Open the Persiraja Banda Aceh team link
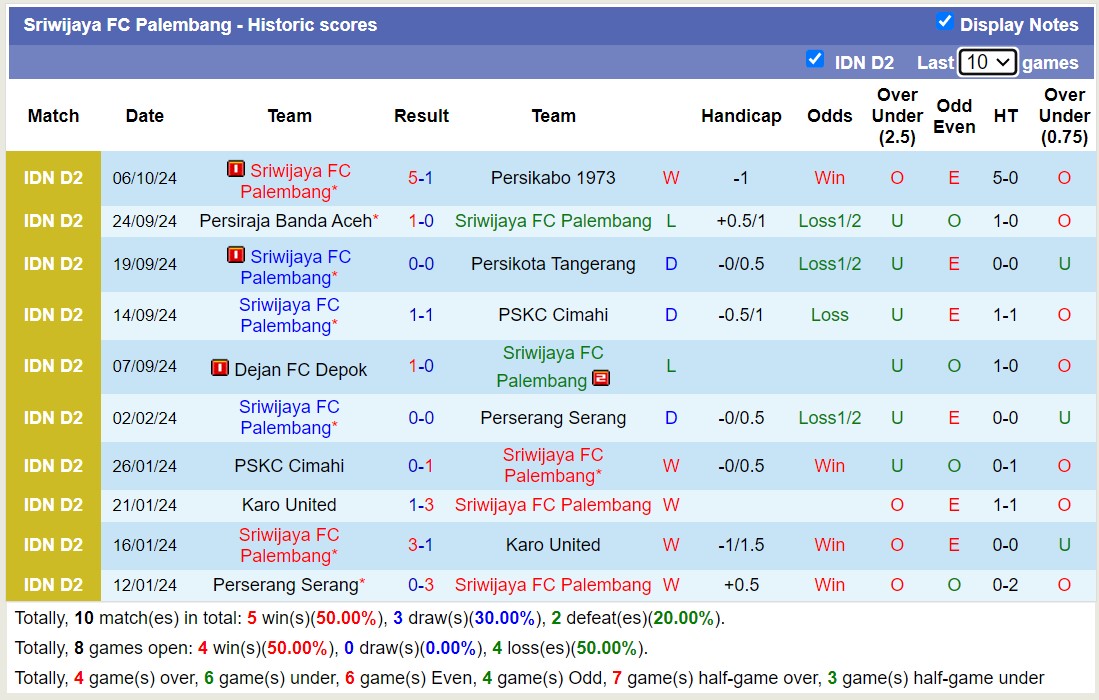Viewport: 1099px width, 700px height. 285,221
